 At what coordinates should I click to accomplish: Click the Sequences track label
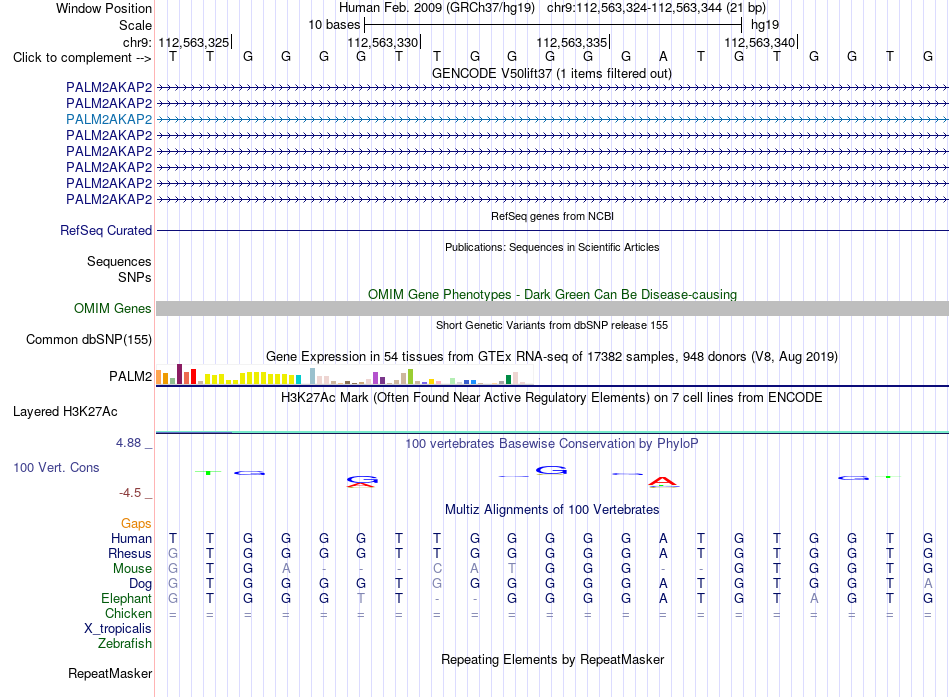coord(119,261)
